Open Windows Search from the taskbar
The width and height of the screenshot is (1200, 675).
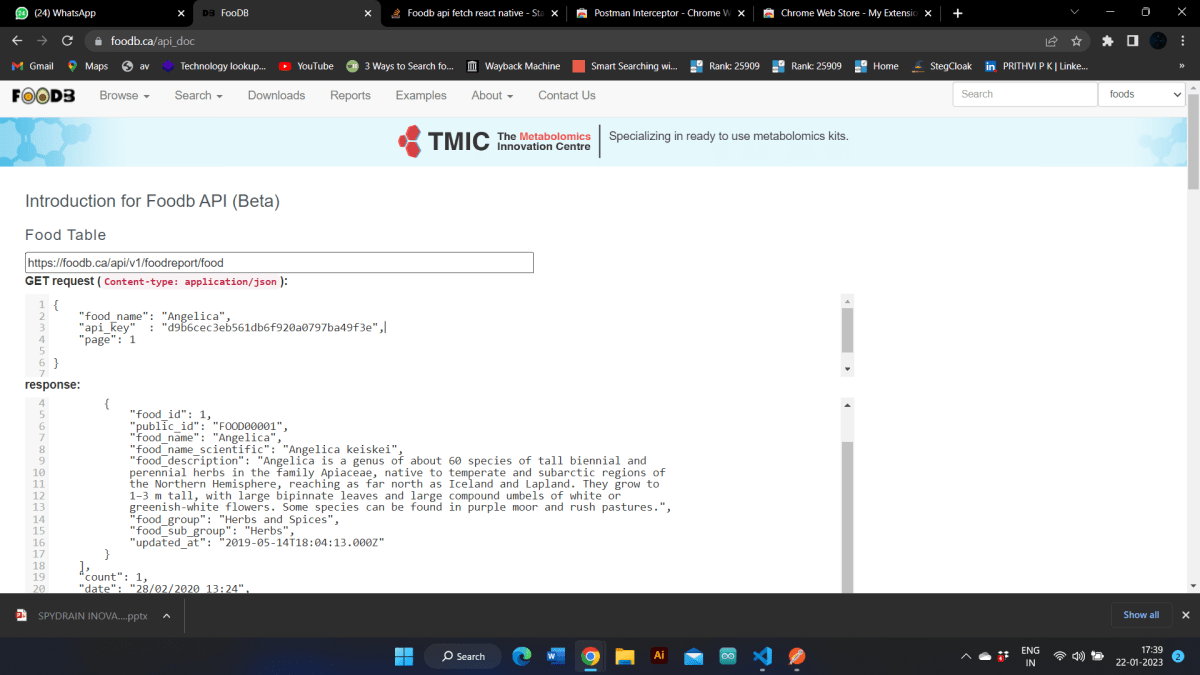tap(462, 656)
